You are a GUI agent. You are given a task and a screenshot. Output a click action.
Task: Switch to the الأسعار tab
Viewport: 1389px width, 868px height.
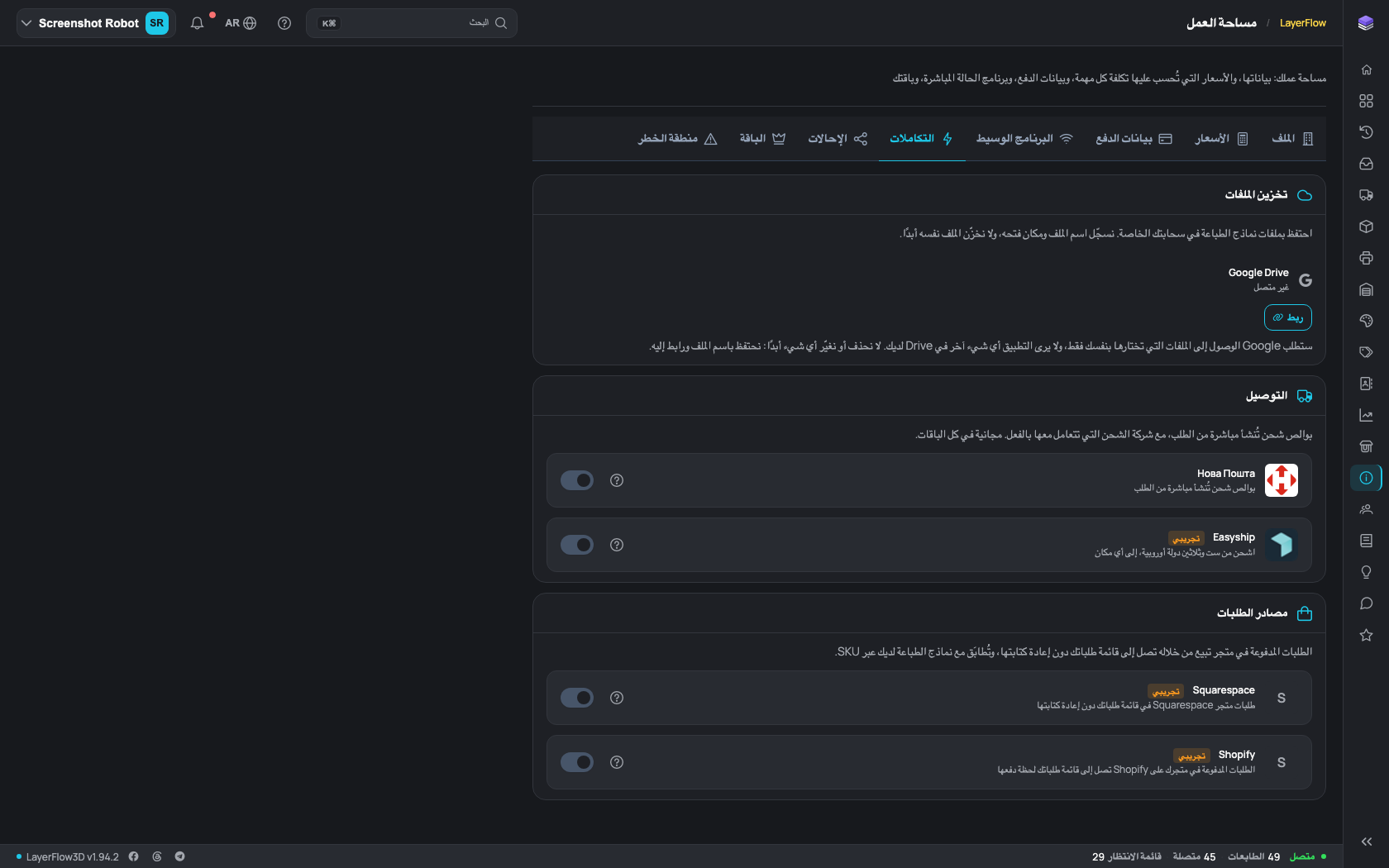tap(1221, 139)
